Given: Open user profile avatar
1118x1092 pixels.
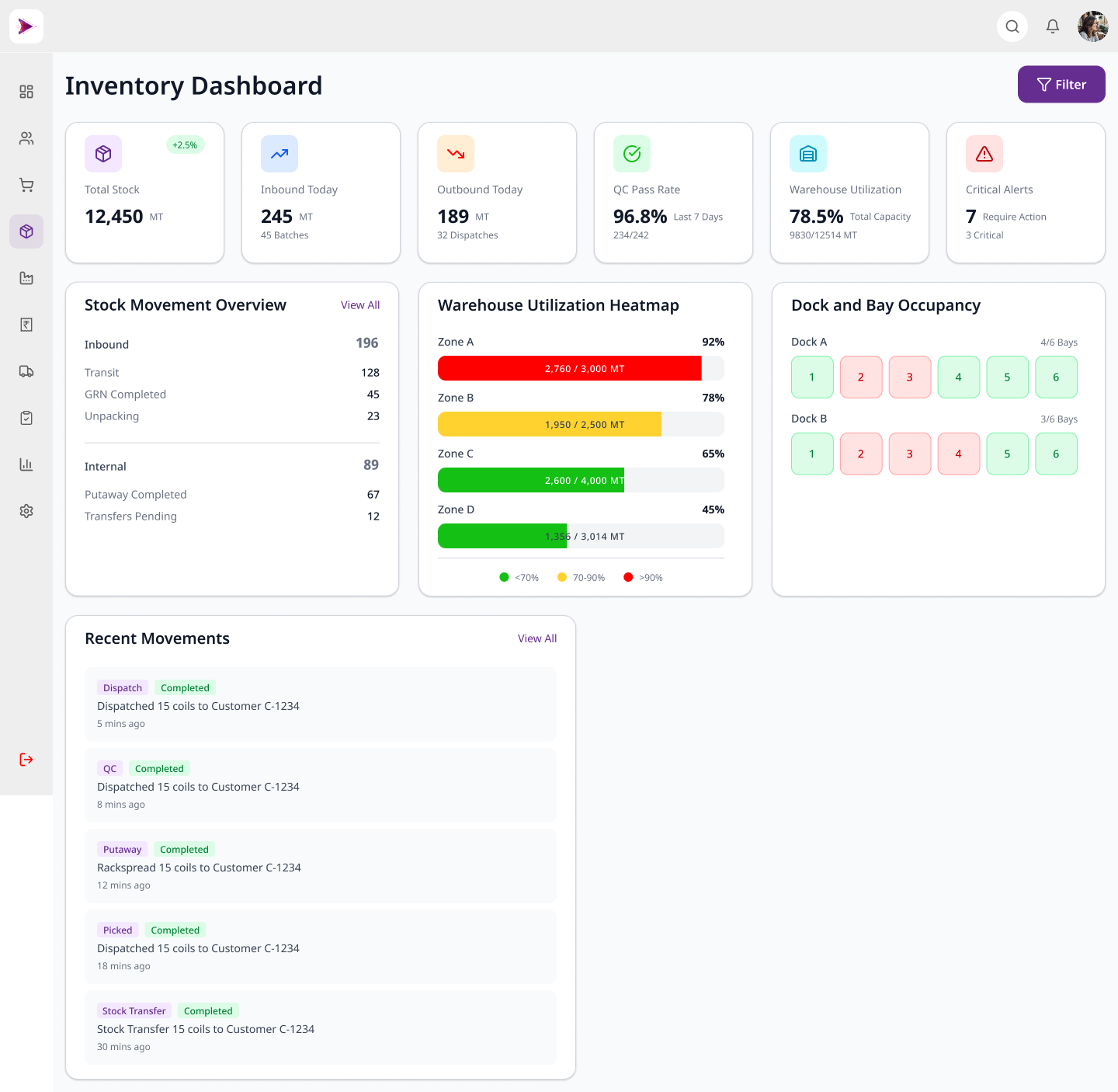Looking at the screenshot, I should click(x=1093, y=26).
